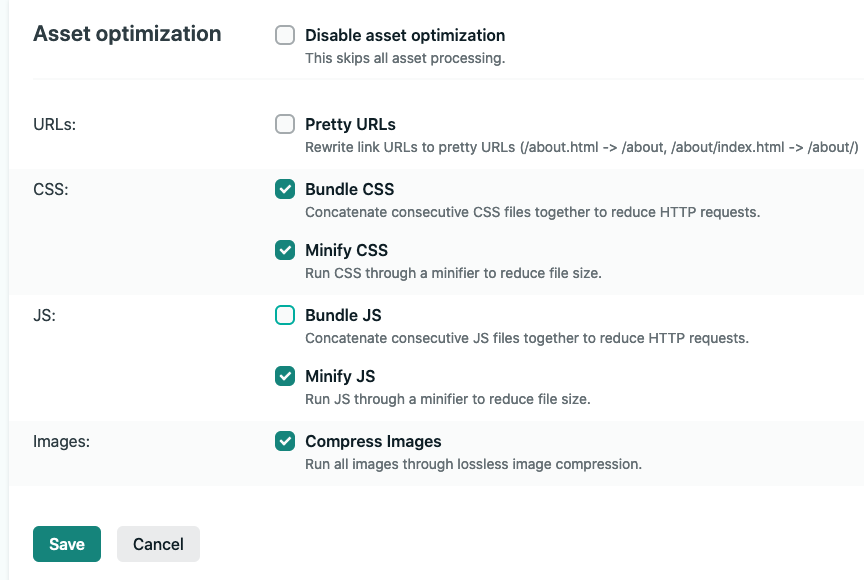The image size is (864, 580).
Task: Click the Cancel button
Action: [157, 544]
